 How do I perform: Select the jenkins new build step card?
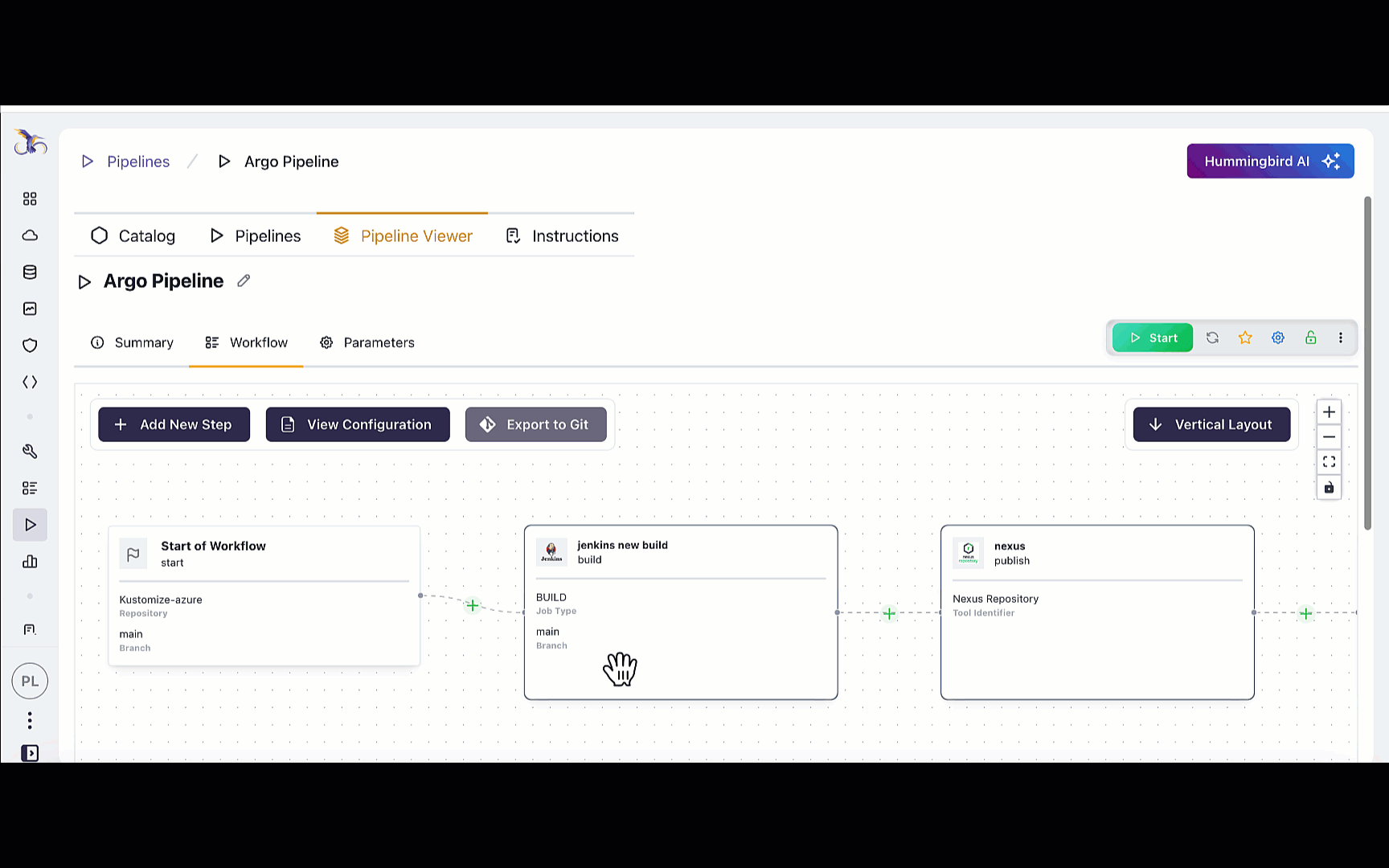click(x=723, y=643)
